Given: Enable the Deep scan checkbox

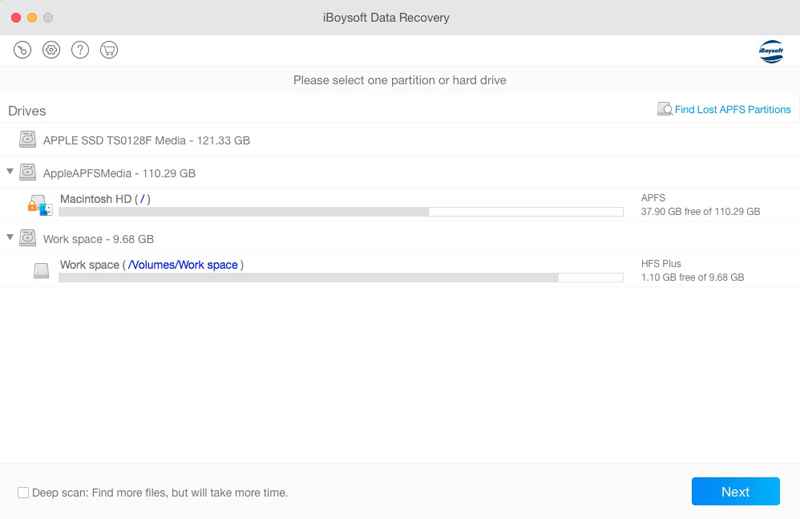Looking at the screenshot, I should (x=23, y=492).
